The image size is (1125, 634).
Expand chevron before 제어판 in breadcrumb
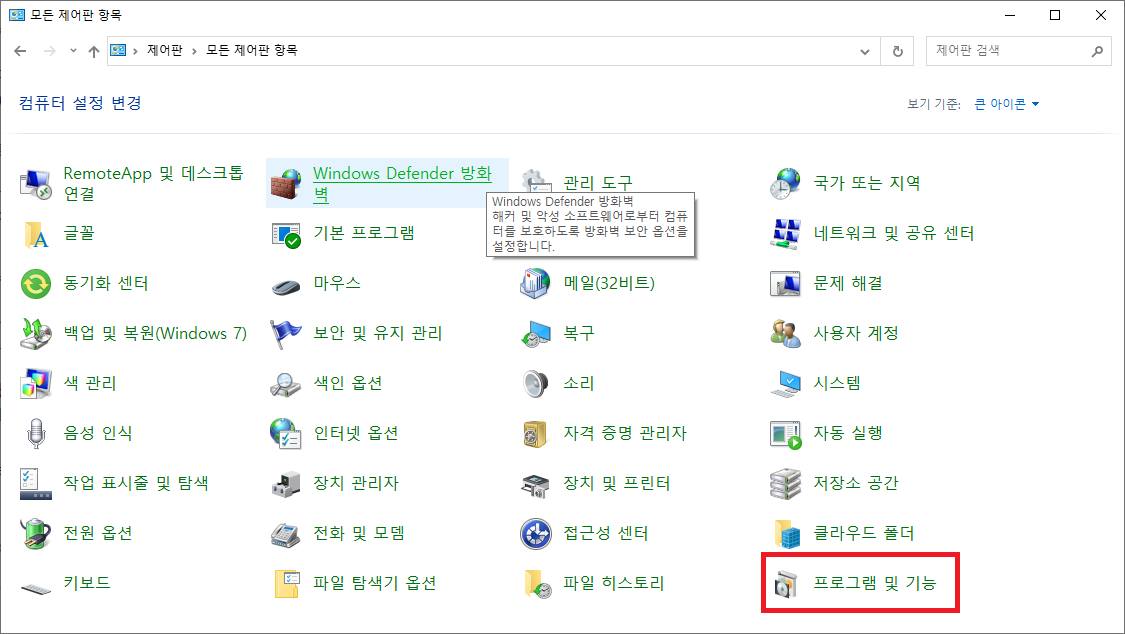pos(135,51)
